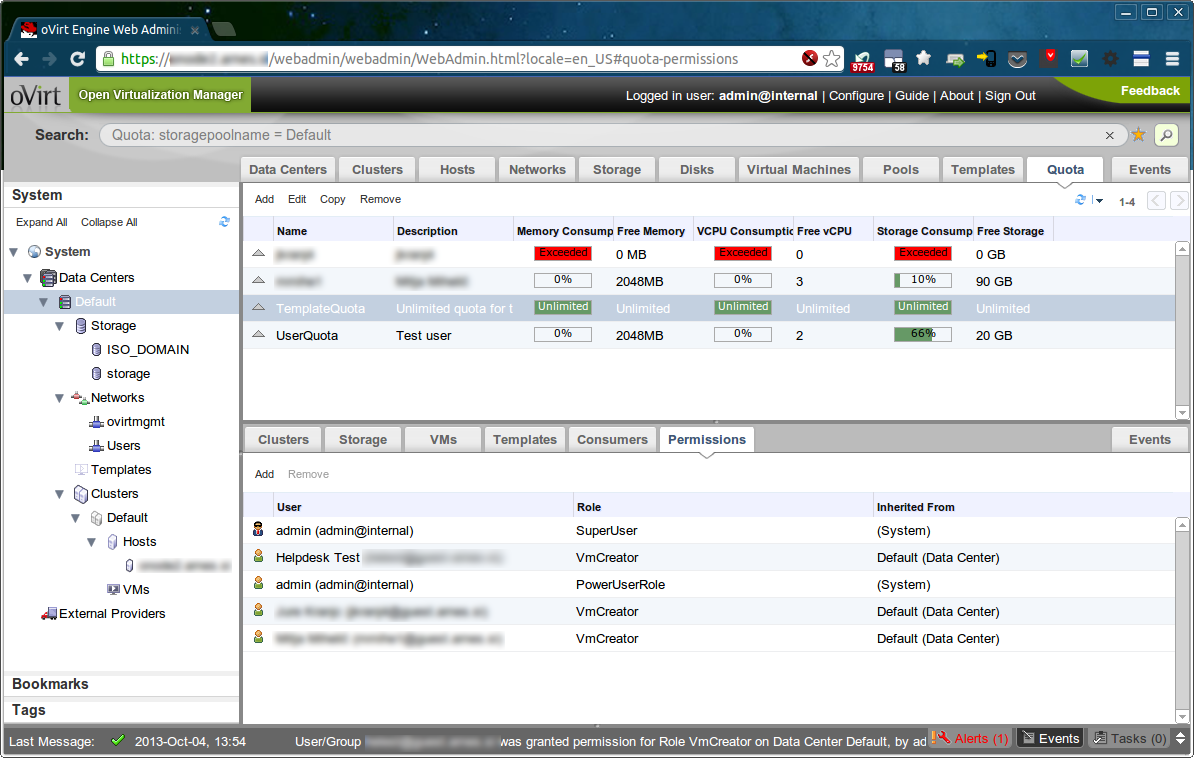Refresh the system tree panel
Viewport: 1194px width, 758px height.
tap(225, 222)
